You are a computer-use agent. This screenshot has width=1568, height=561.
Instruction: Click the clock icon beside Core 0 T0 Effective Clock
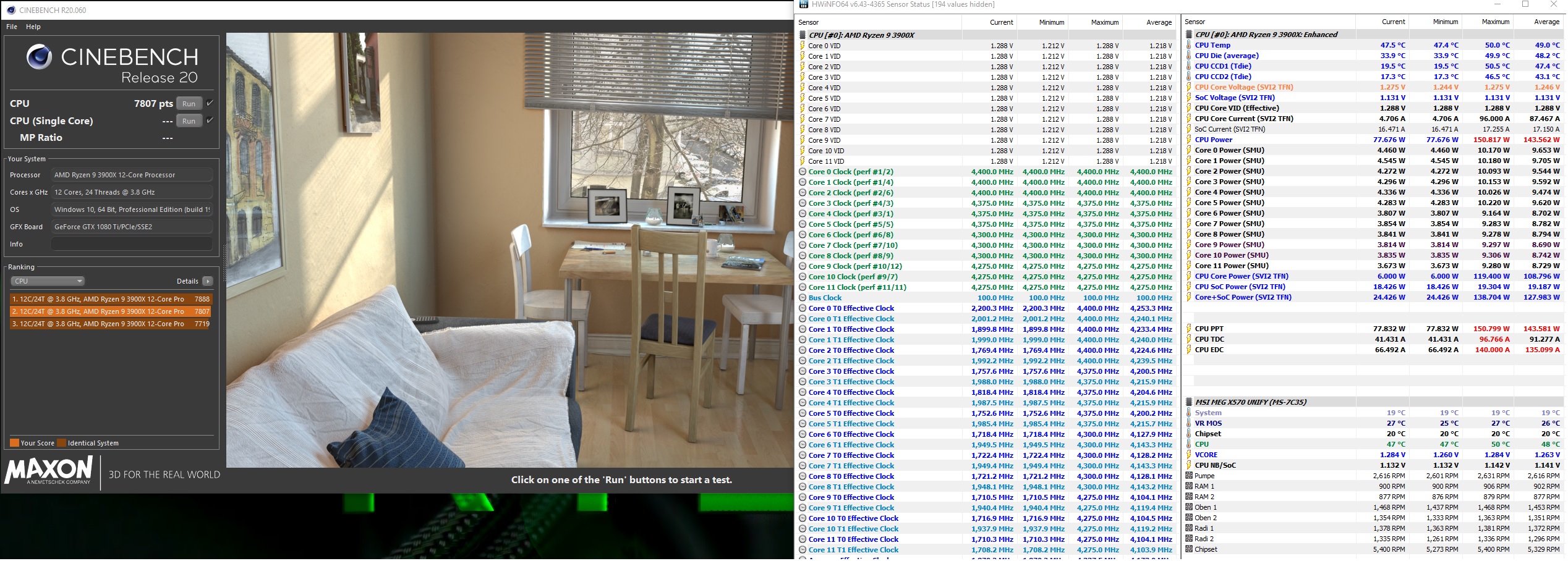click(803, 308)
